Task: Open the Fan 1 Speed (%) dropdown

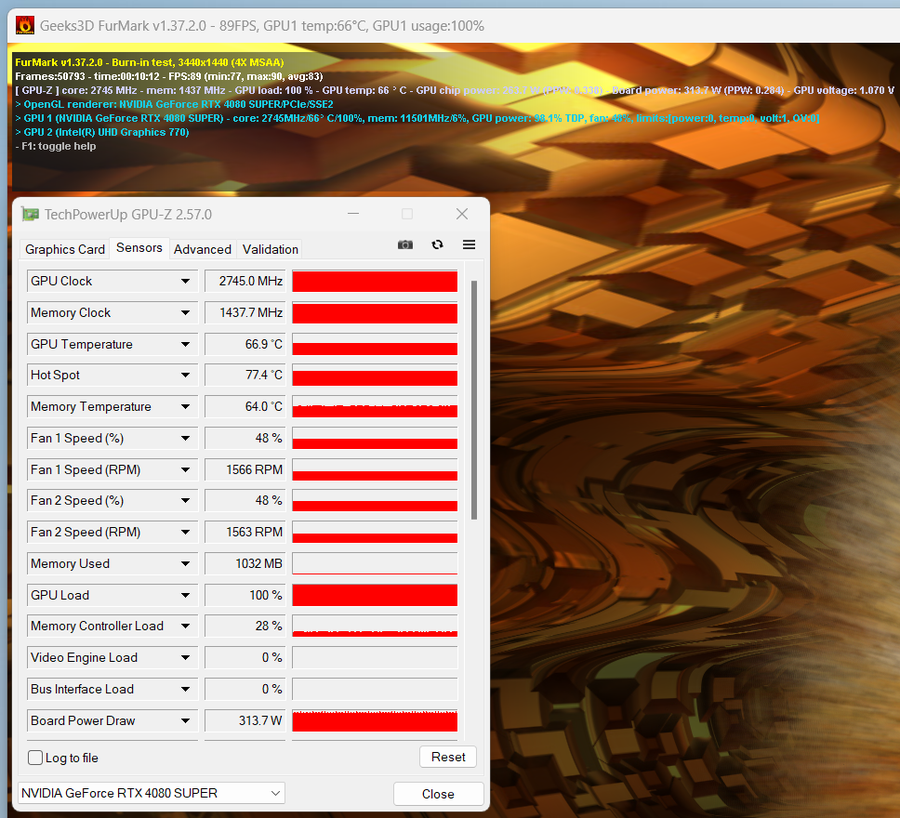Action: point(185,438)
